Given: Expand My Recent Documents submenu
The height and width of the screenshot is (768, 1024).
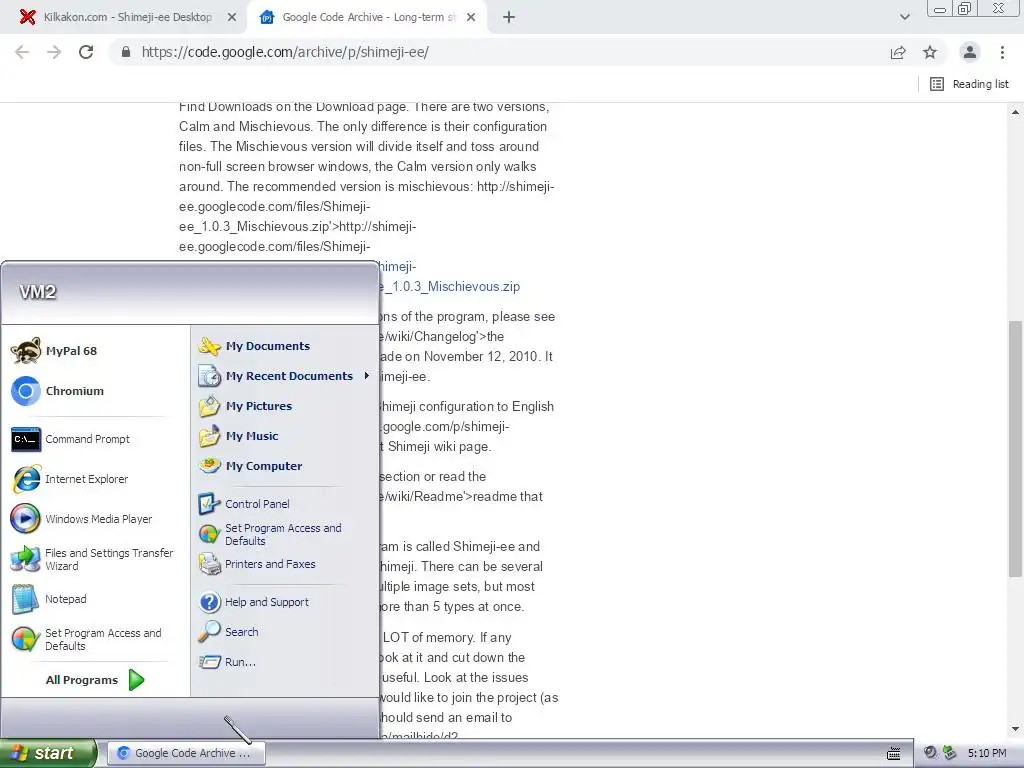Looking at the screenshot, I should [285, 376].
